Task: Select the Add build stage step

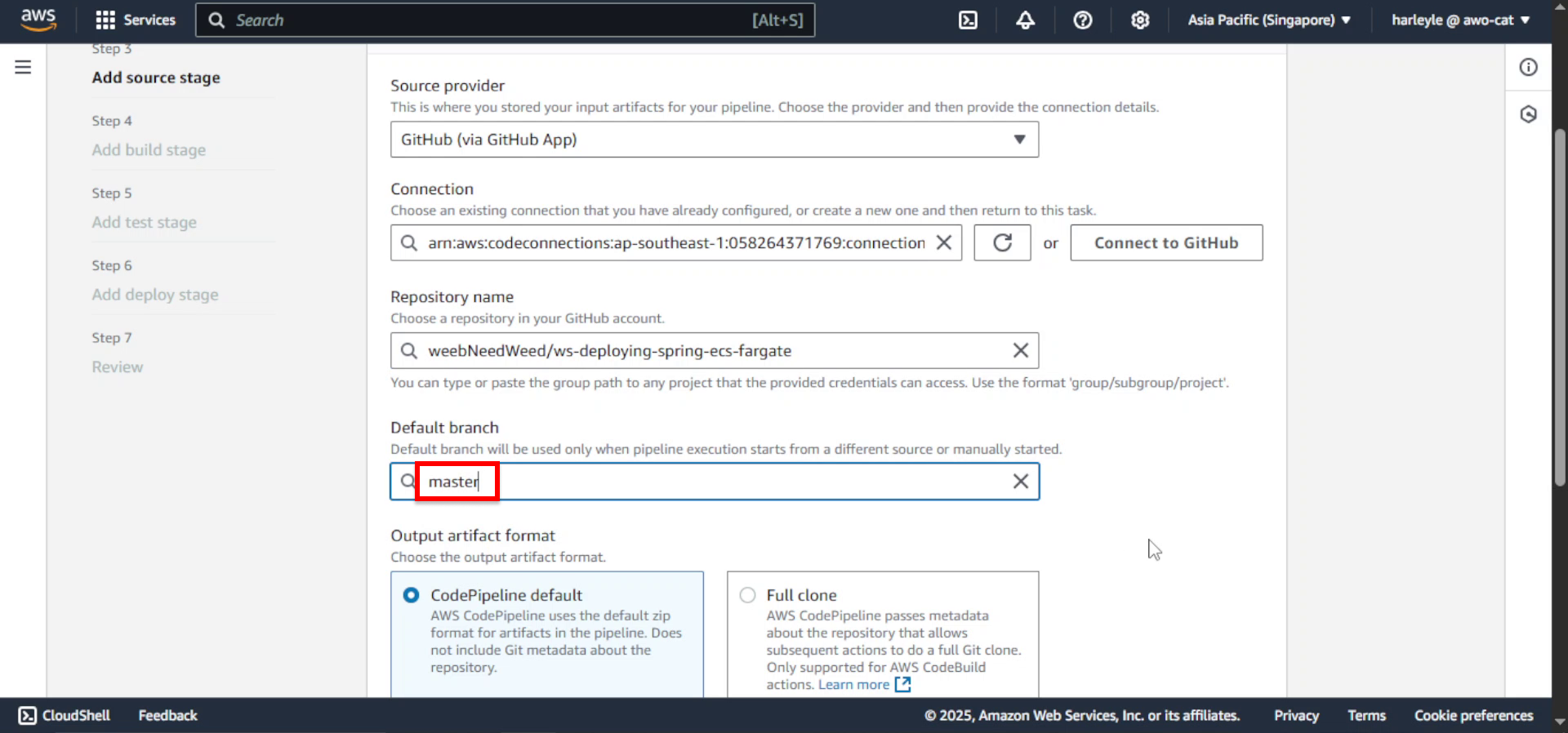Action: 149,150
